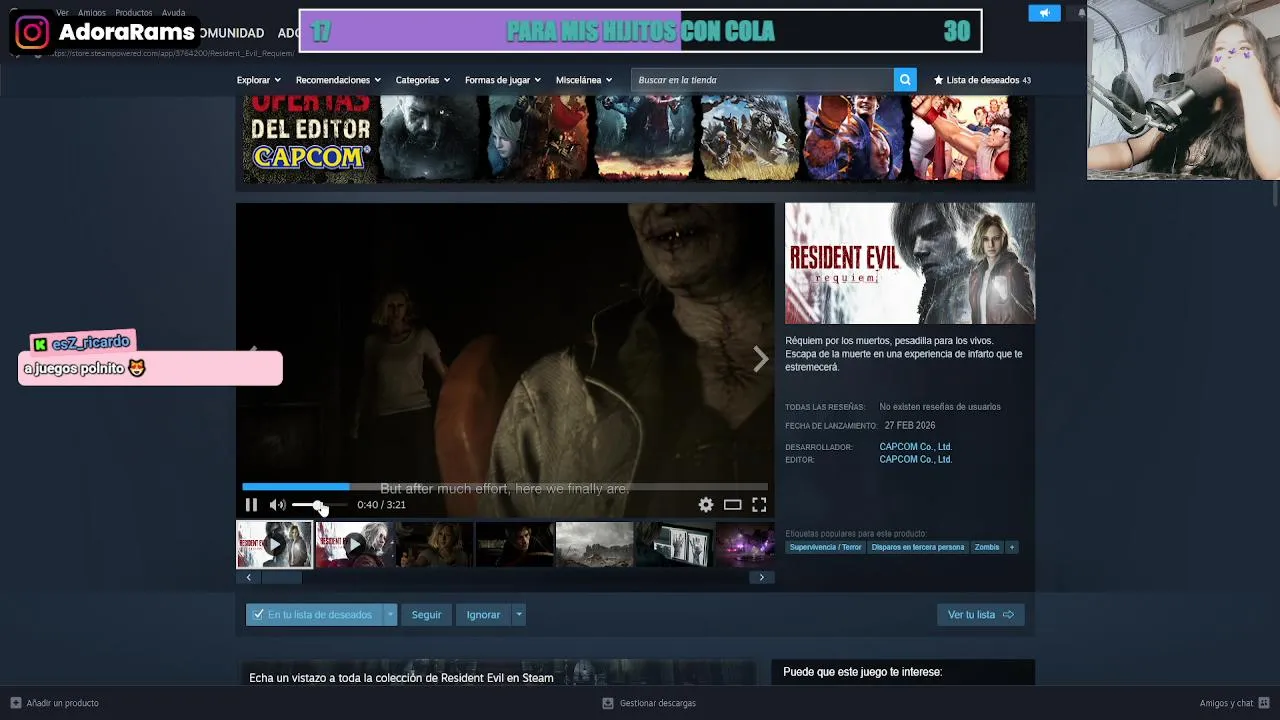
Task: Click the store search input field
Action: coord(762,80)
